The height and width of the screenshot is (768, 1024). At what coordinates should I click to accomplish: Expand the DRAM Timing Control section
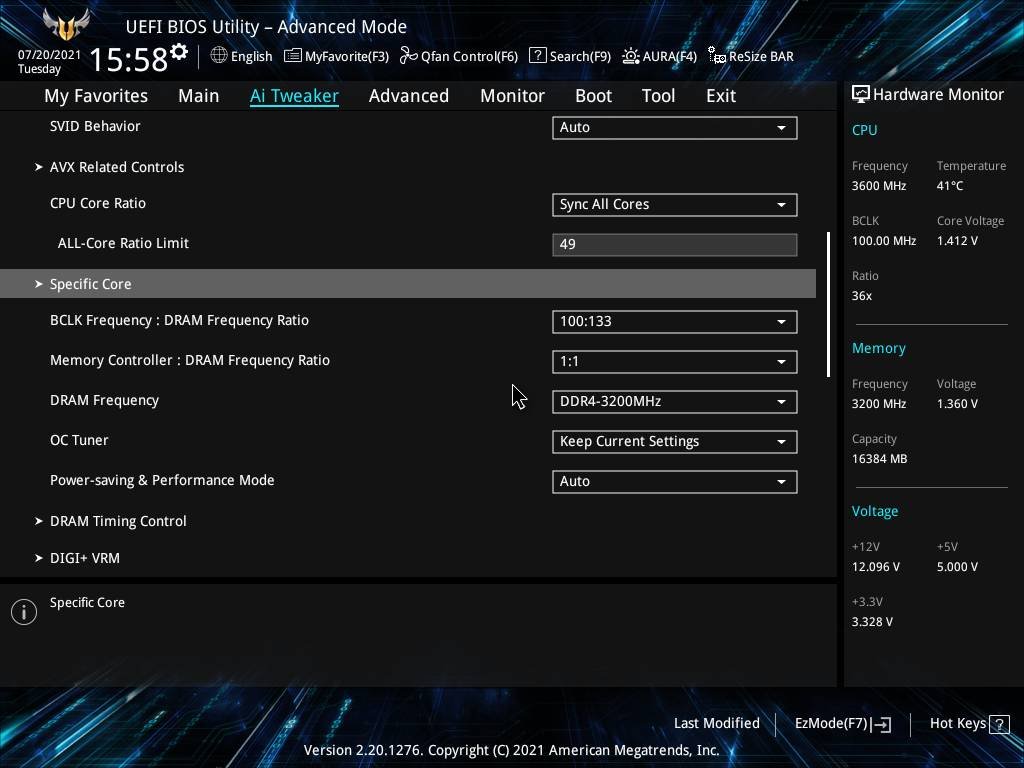tap(117, 521)
